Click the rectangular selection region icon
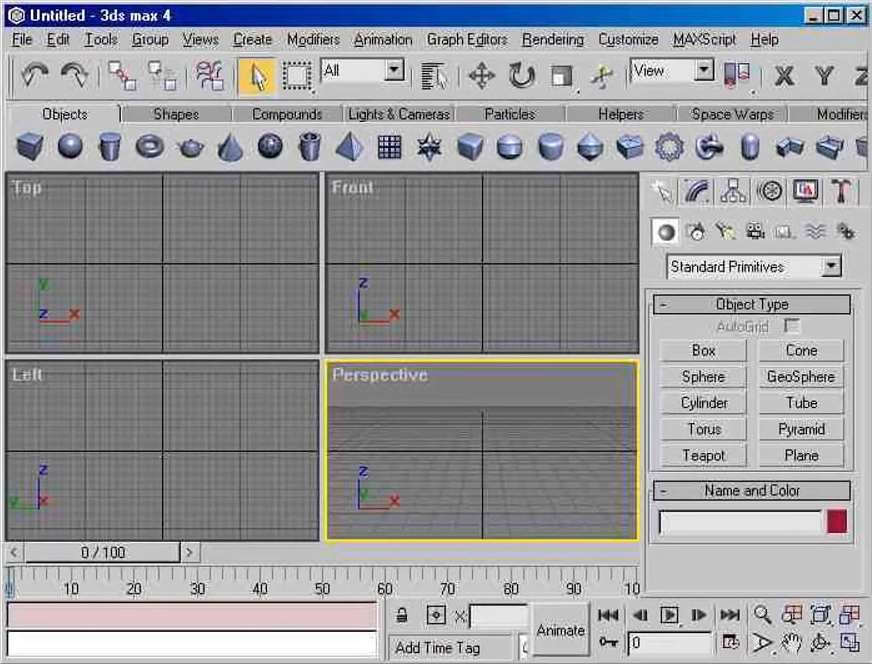Viewport: 872px width, 664px height. (297, 76)
